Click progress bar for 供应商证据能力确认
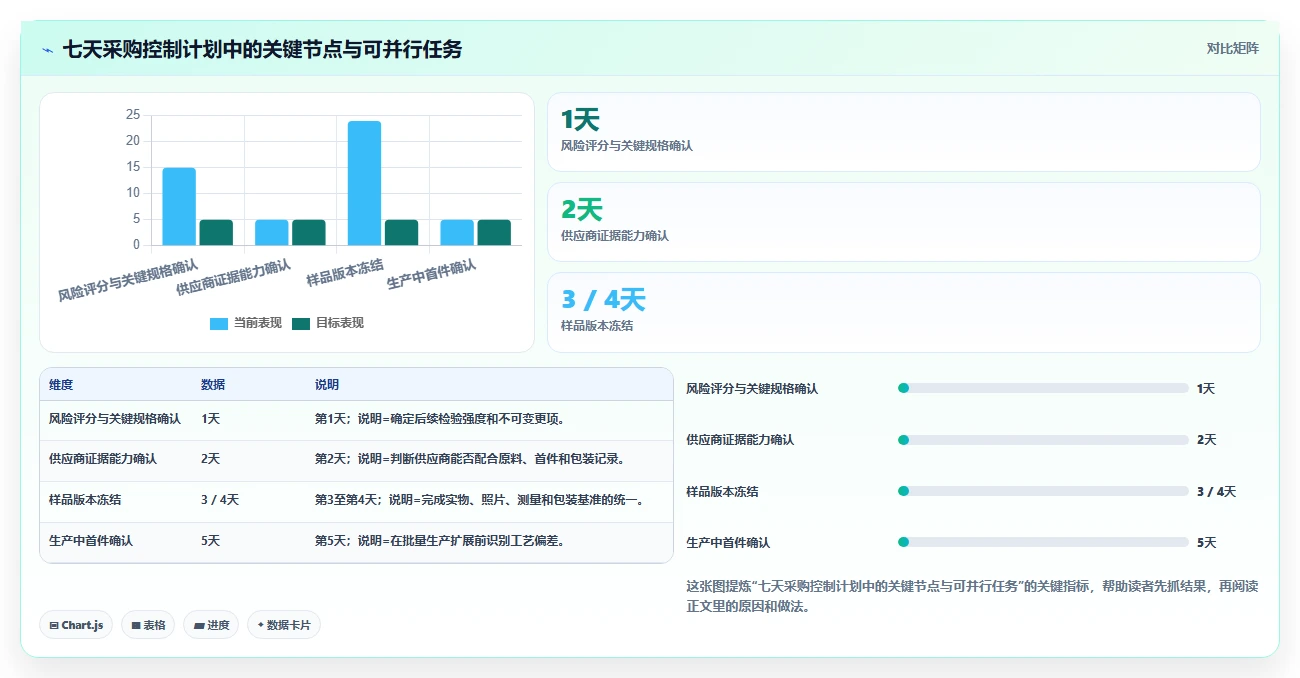The image size is (1300, 678). click(1043, 440)
